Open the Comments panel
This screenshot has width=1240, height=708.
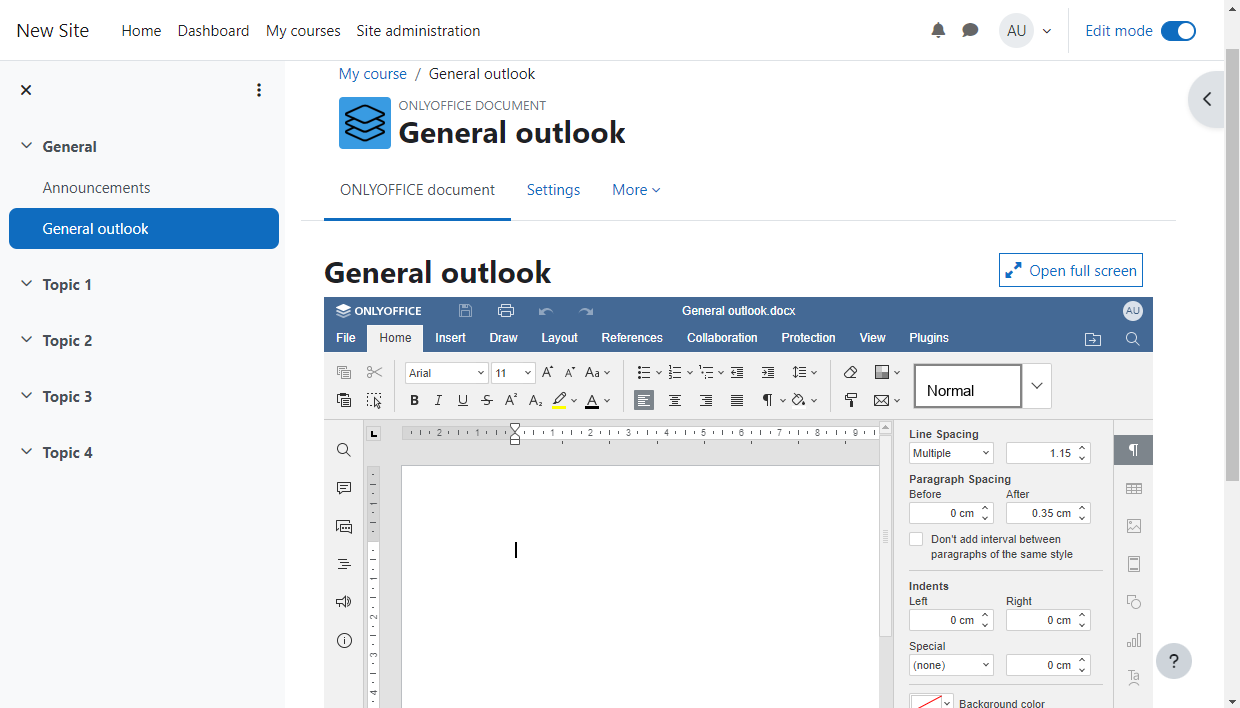point(344,488)
